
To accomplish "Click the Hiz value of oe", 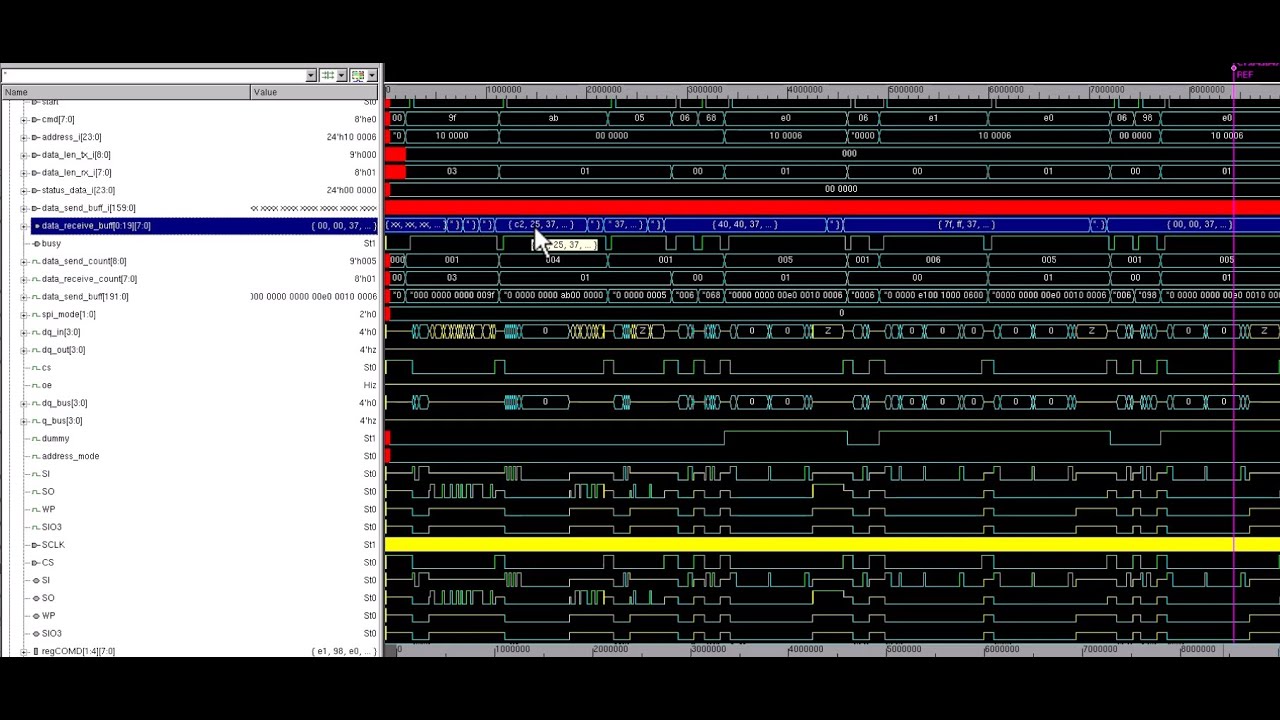I will coord(370,385).
